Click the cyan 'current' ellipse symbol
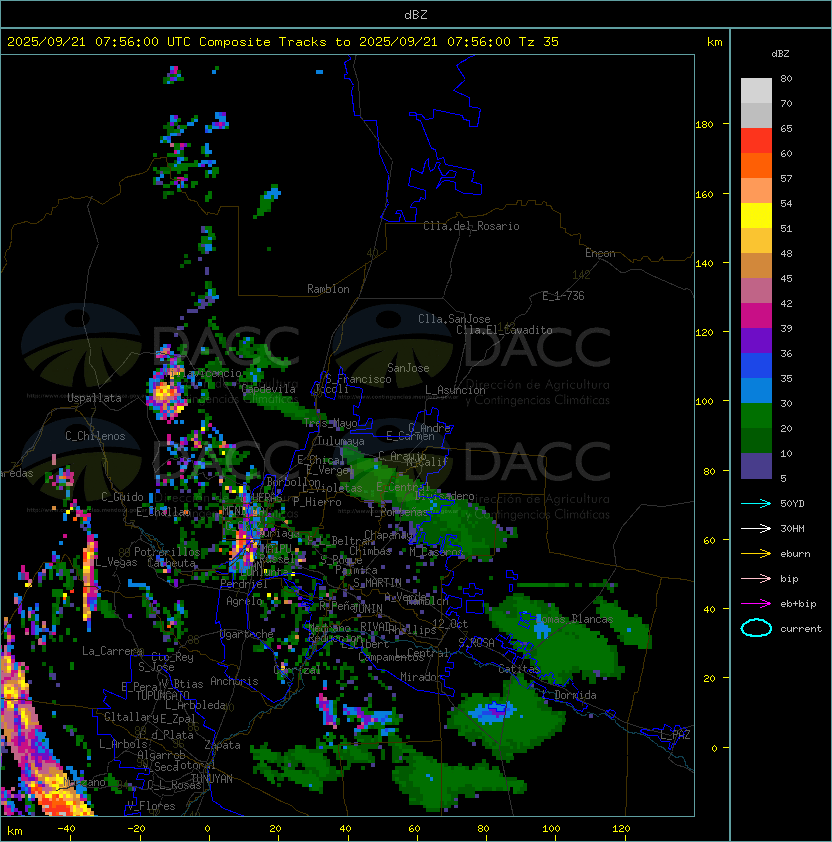 pyautogui.click(x=756, y=628)
